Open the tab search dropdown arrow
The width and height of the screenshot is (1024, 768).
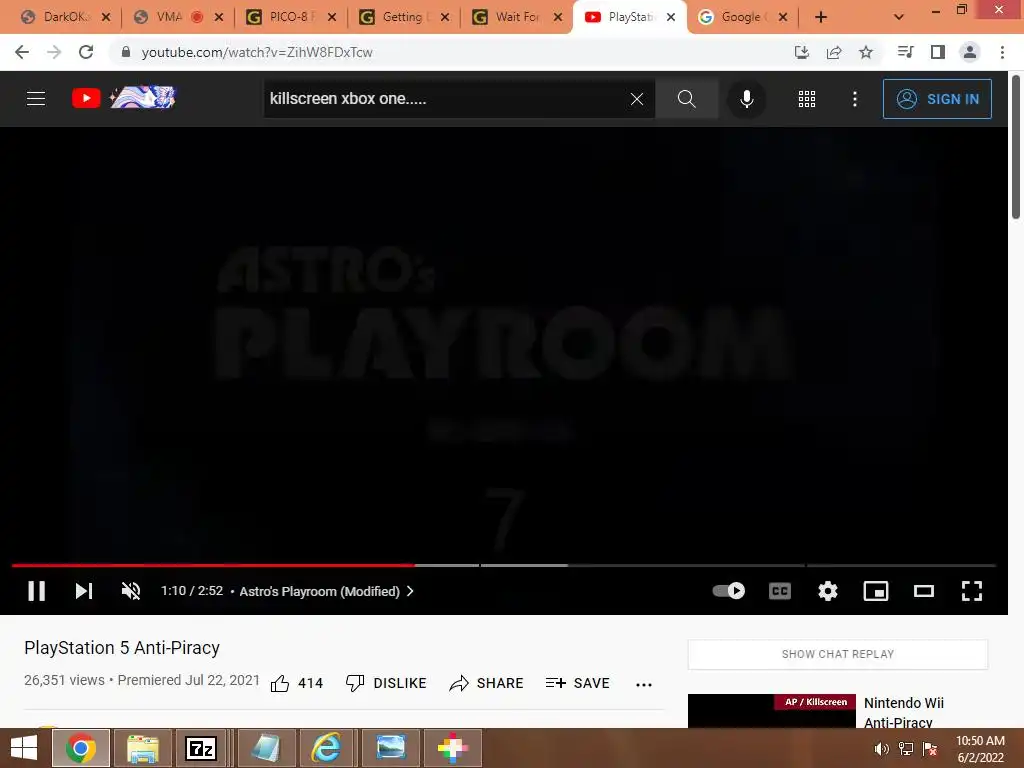(x=899, y=17)
